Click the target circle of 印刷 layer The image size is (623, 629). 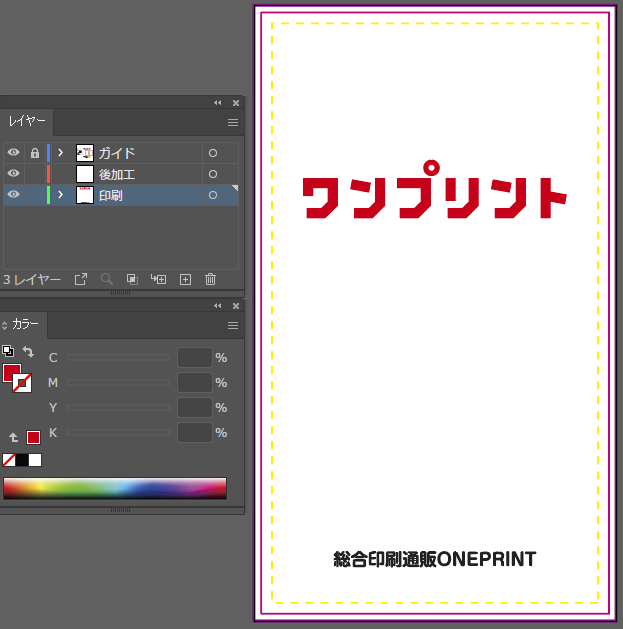[212, 195]
